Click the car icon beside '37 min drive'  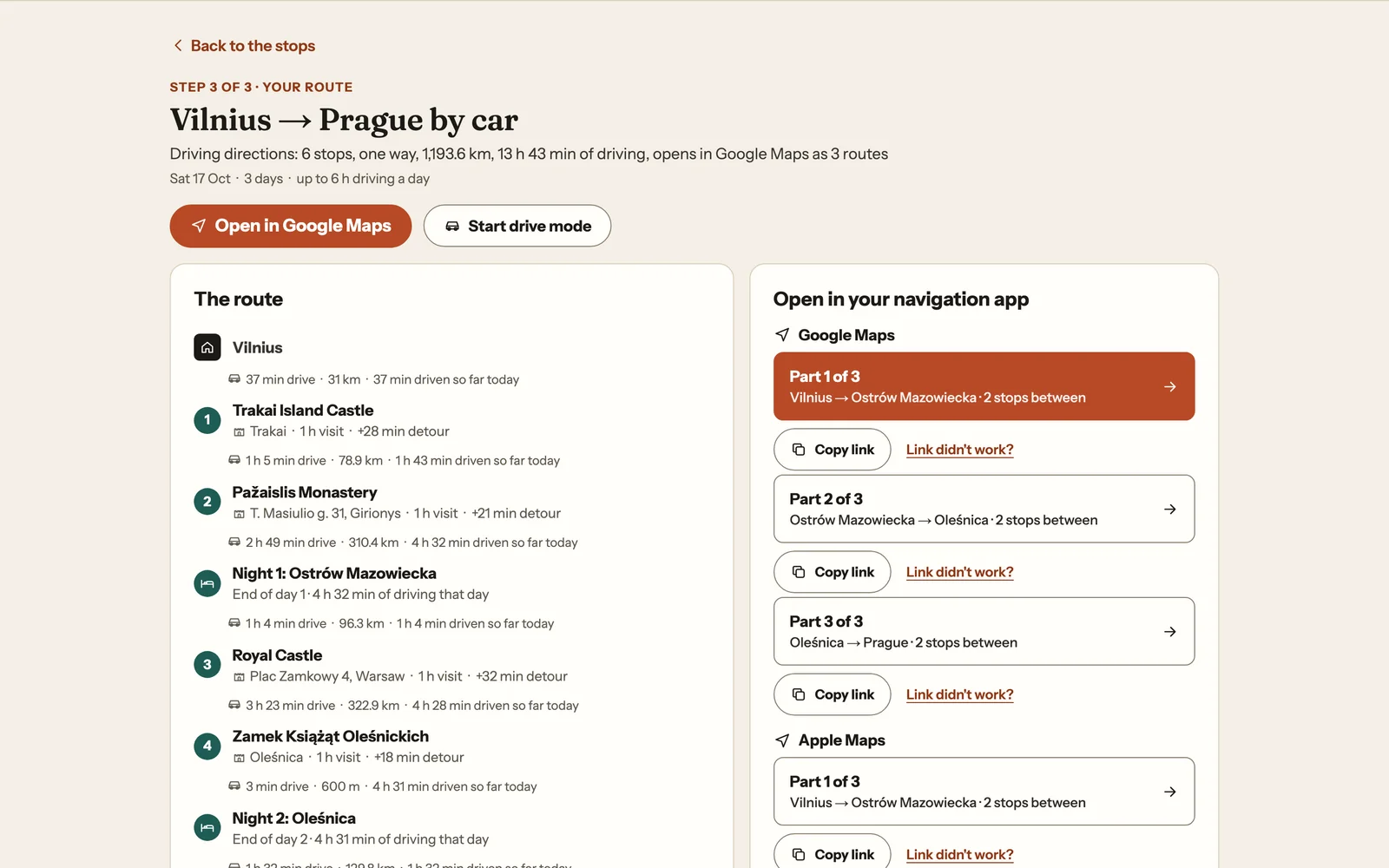tap(234, 379)
